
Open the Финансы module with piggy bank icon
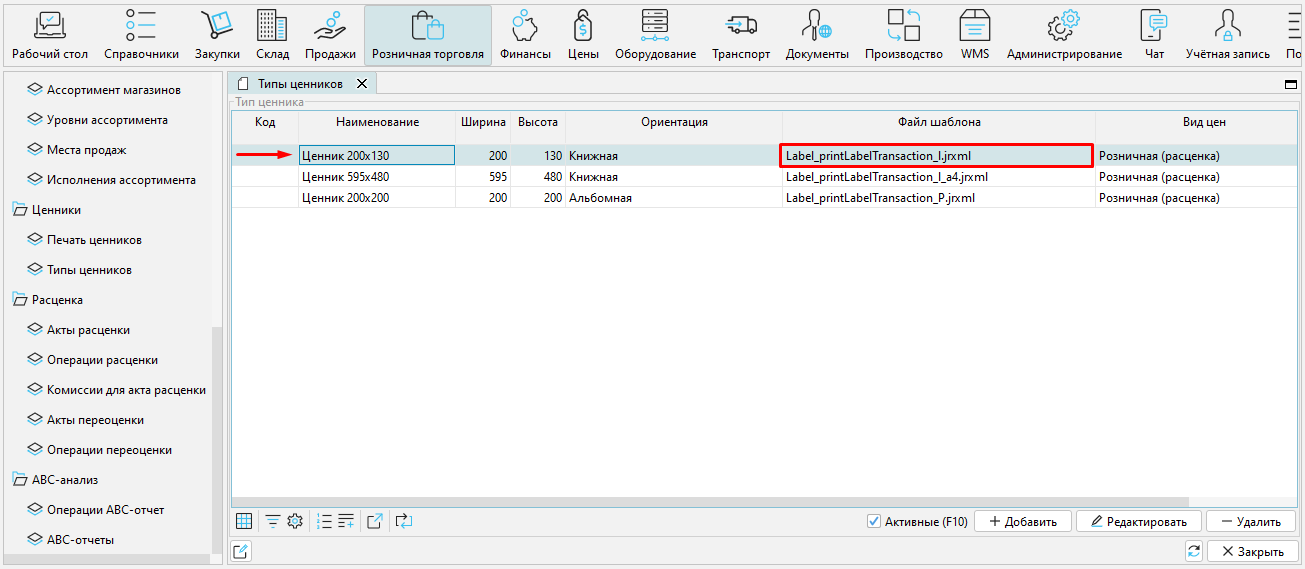525,34
